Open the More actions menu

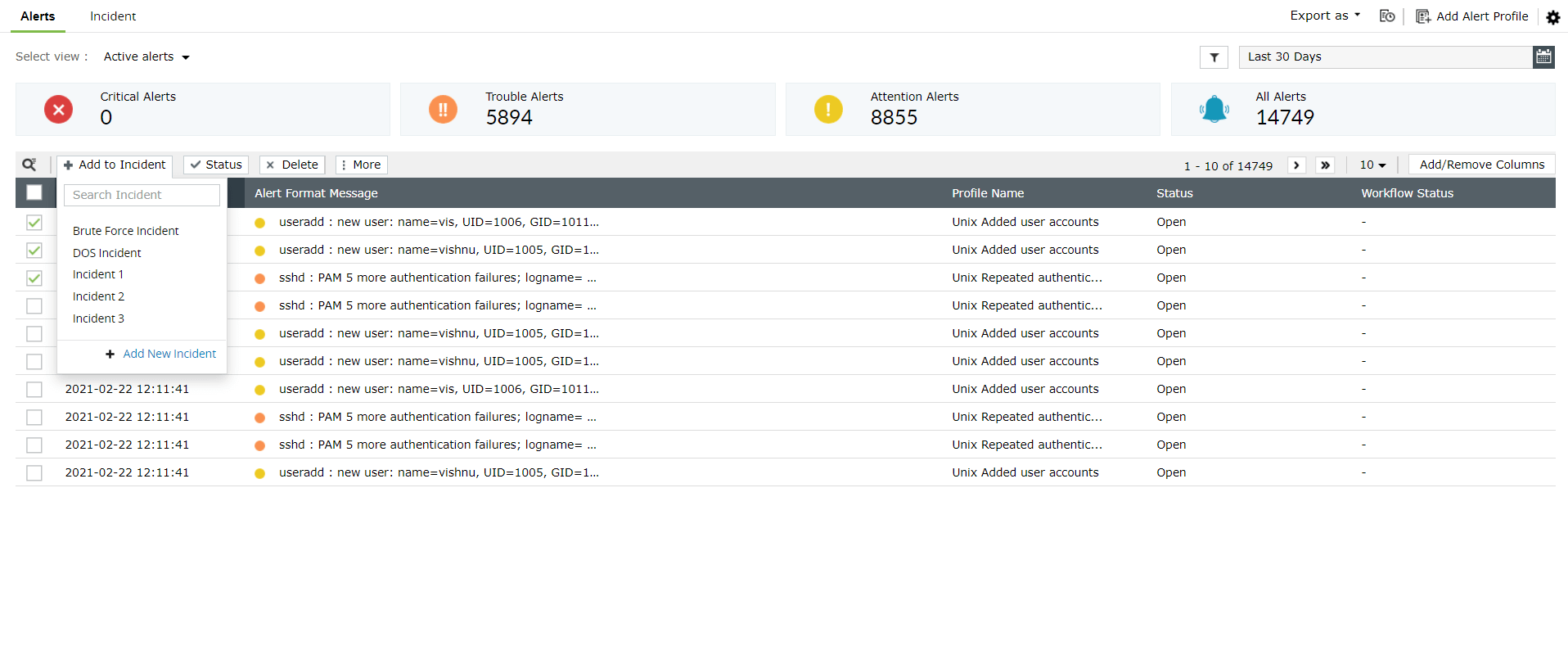coord(361,165)
